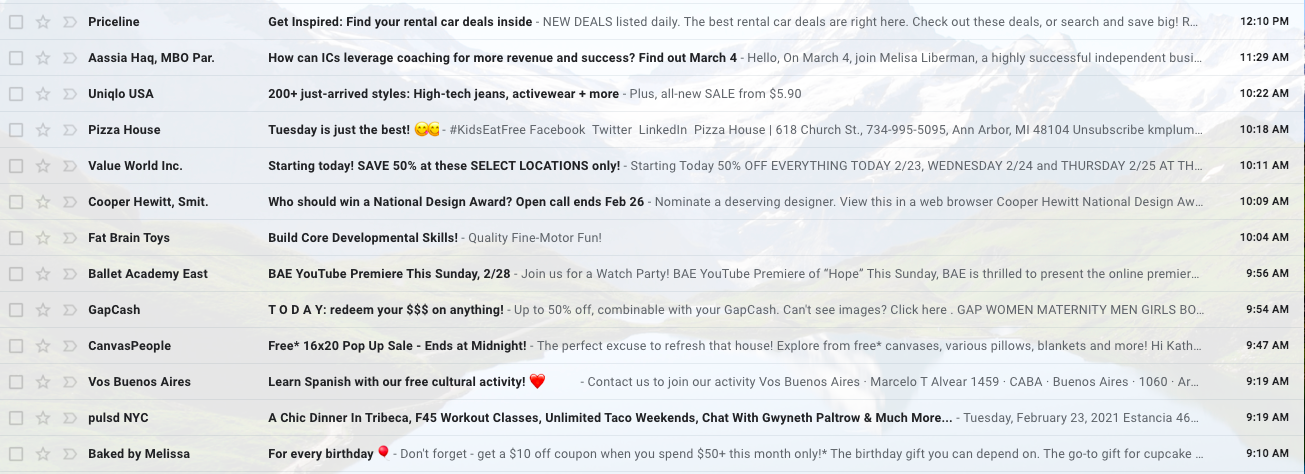Star the Priceline email
This screenshot has width=1305, height=474.
(x=43, y=22)
